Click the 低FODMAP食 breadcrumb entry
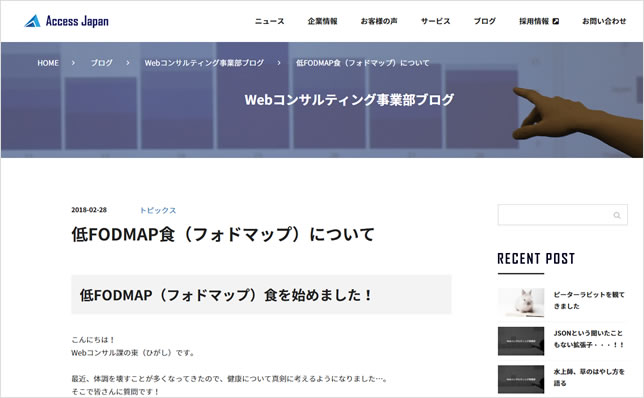Viewport: 644px width, 398px height. pos(362,63)
